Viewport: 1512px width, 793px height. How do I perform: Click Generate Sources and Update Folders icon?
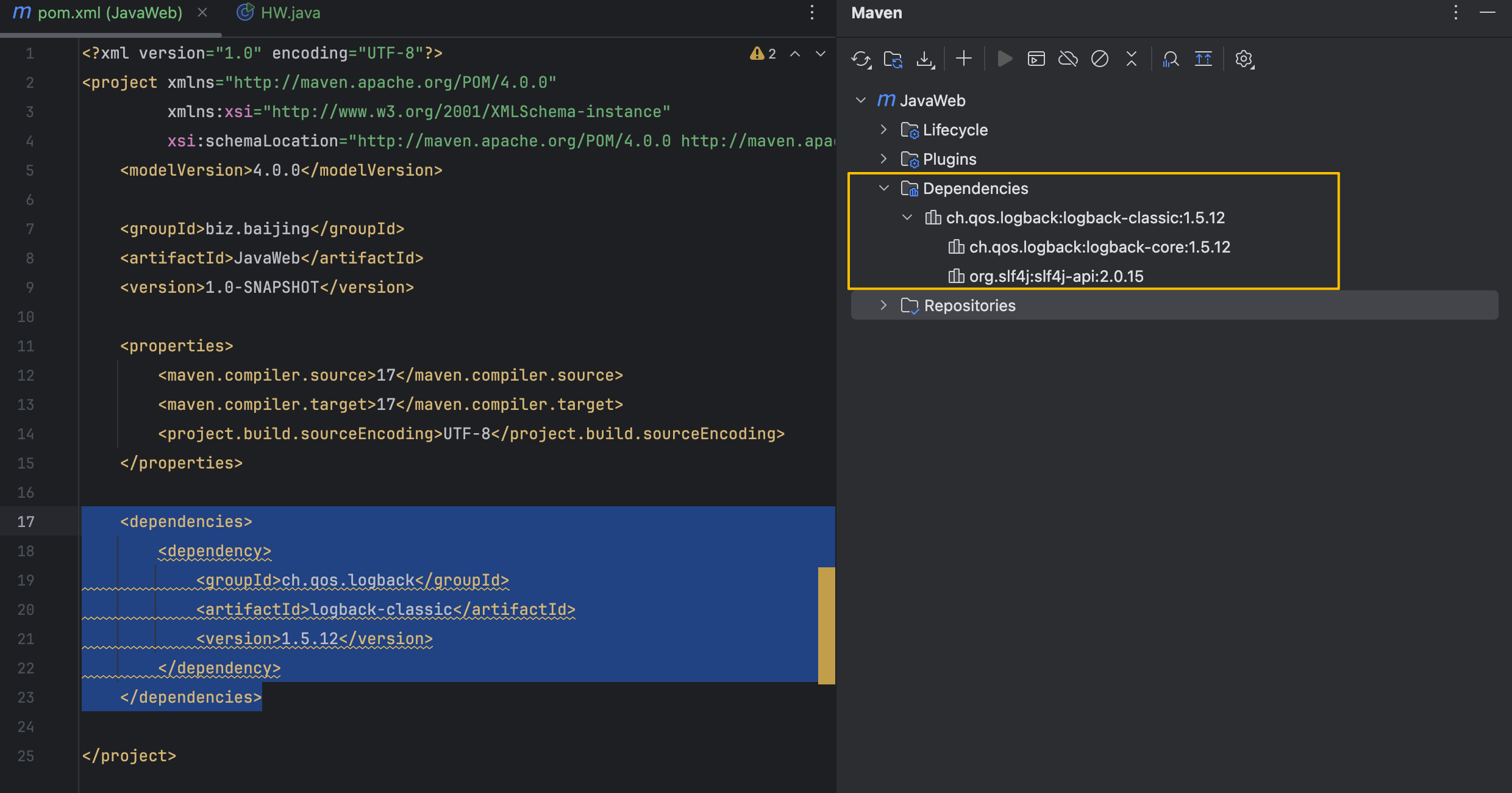click(x=893, y=59)
